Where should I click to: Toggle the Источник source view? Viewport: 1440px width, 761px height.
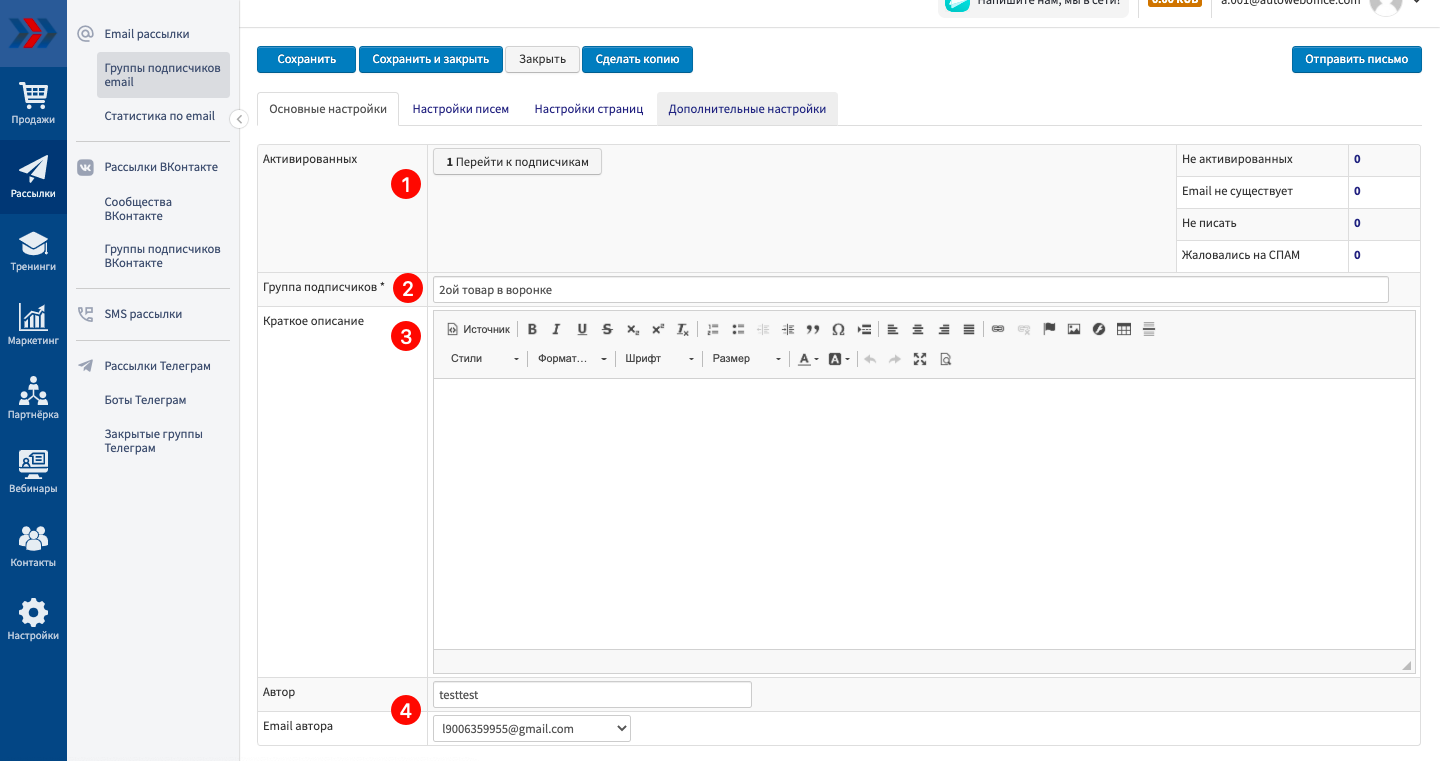(478, 329)
